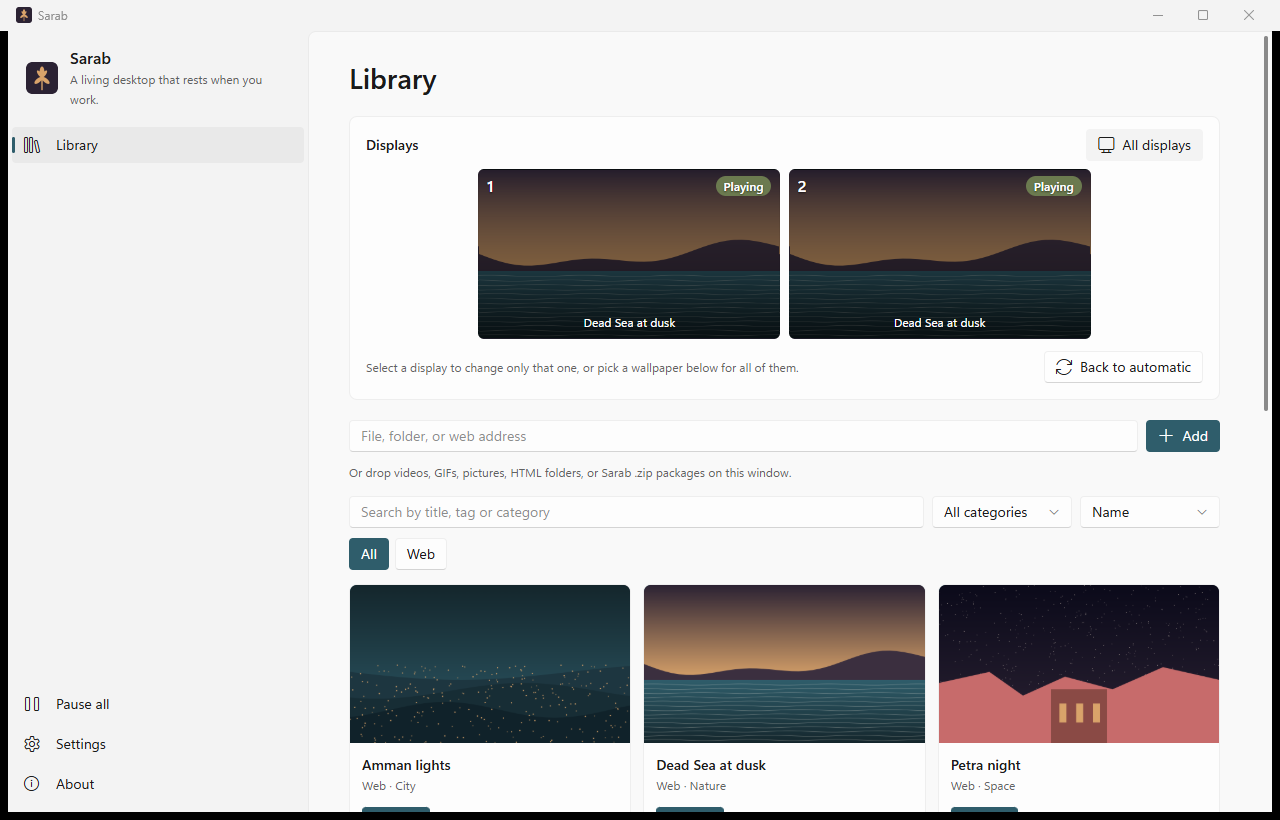Open the About page label
This screenshot has height=820, width=1280.
click(75, 784)
